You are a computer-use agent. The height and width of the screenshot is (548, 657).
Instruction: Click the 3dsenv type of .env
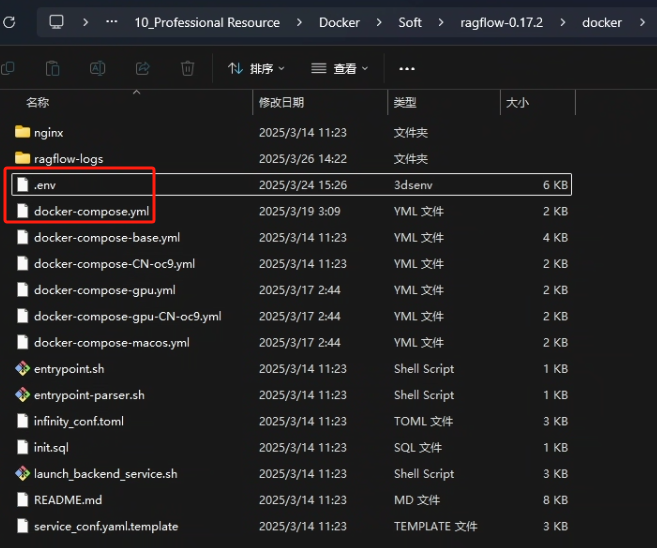413,185
